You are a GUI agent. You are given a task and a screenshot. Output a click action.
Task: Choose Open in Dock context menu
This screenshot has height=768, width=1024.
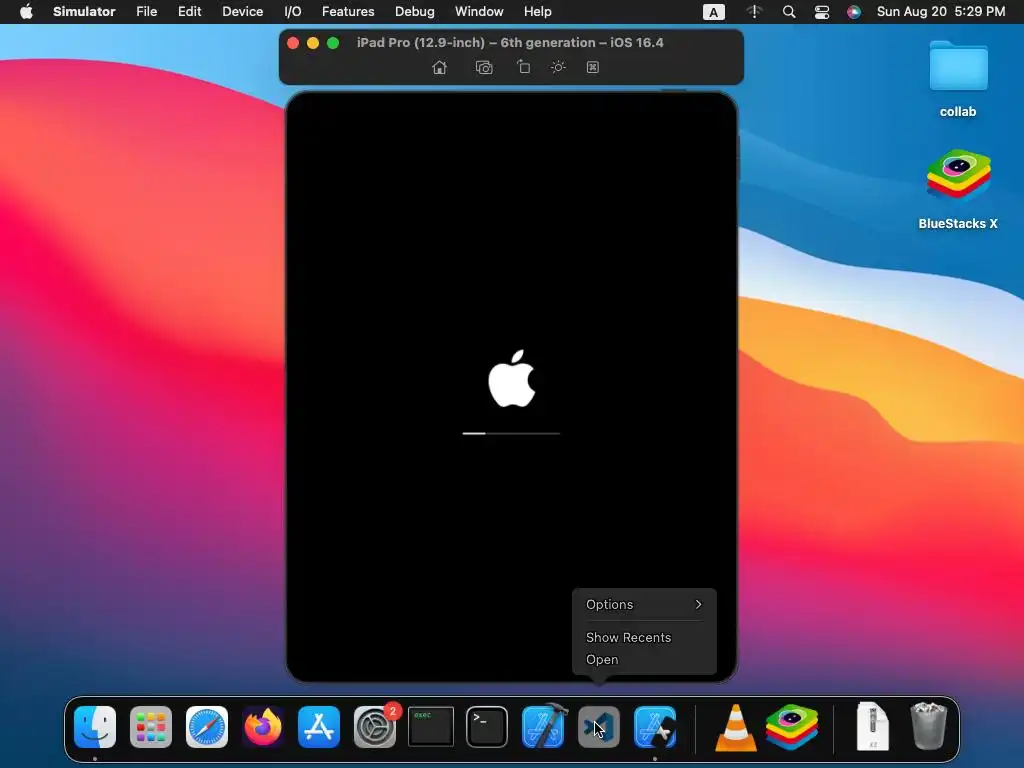[644, 660]
